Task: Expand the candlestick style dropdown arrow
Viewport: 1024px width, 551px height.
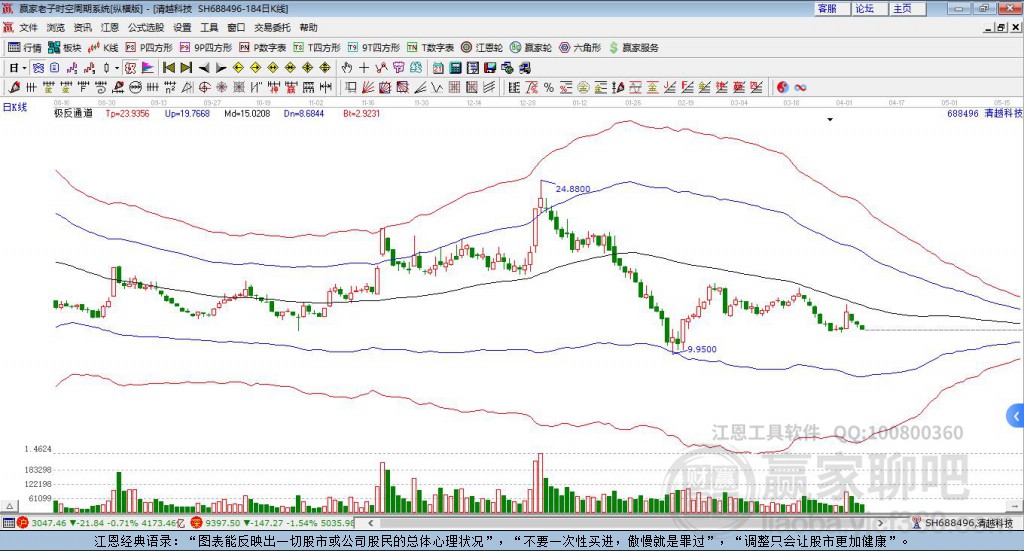Action: 117,68
